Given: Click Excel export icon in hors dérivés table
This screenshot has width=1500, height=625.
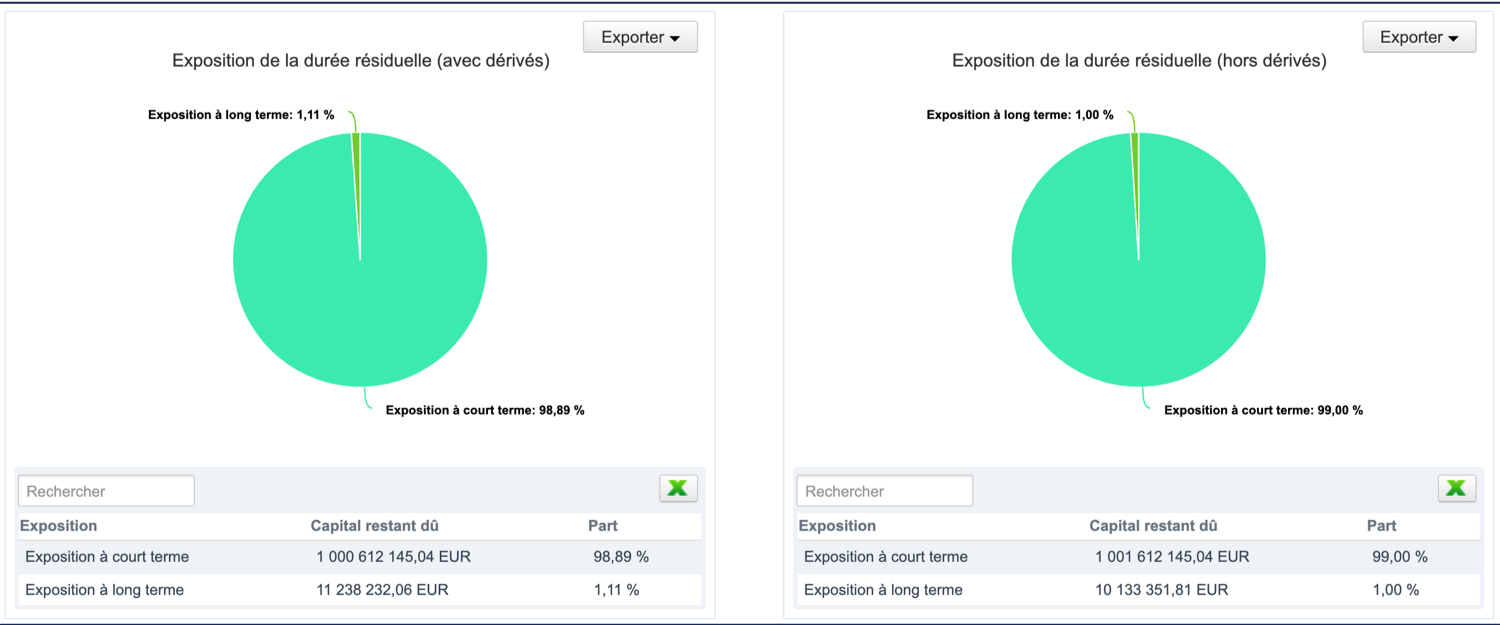Looking at the screenshot, I should point(1457,489).
